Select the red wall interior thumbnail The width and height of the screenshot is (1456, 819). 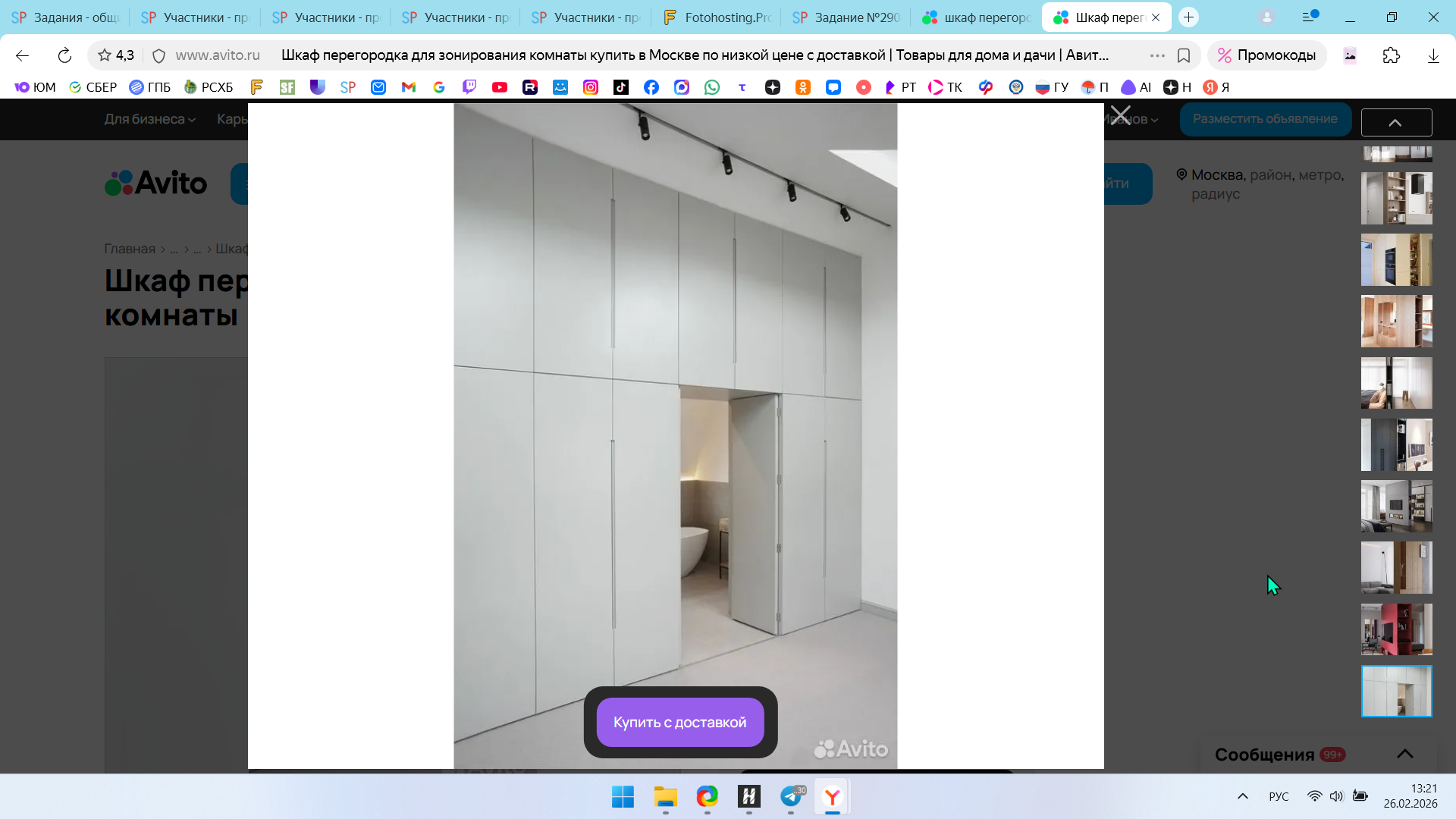(1396, 629)
